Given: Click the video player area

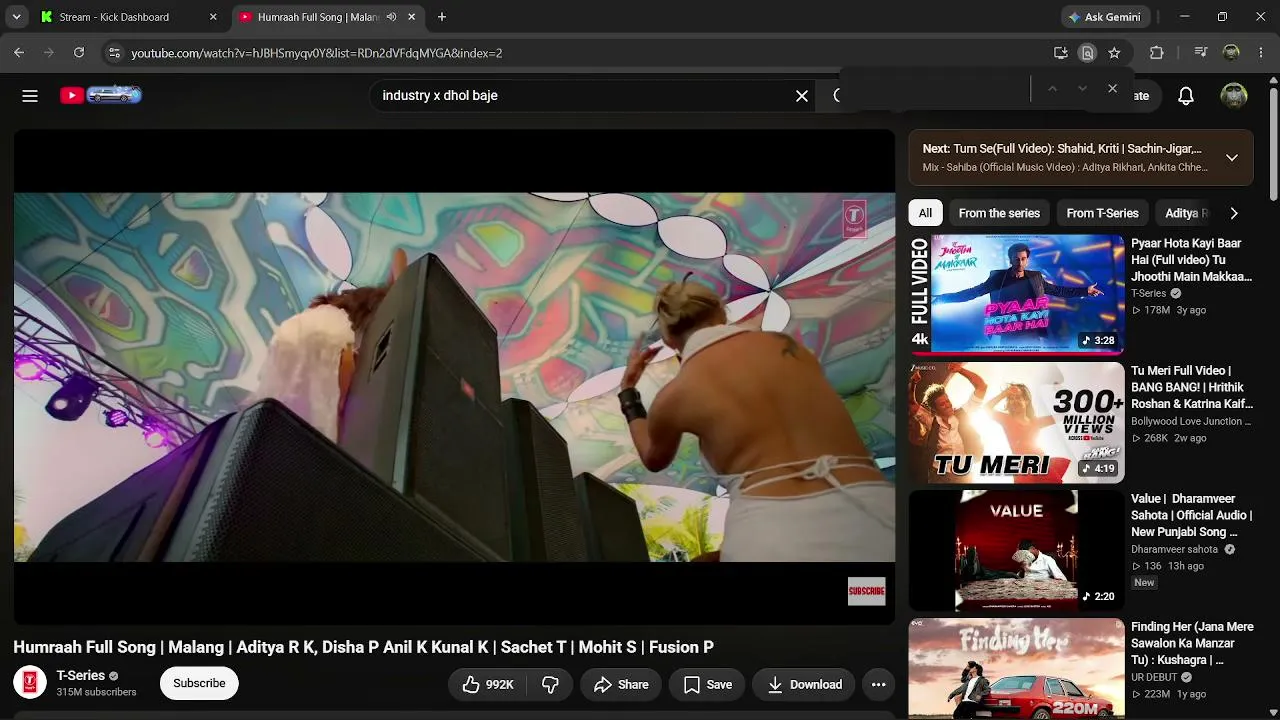Looking at the screenshot, I should (454, 377).
